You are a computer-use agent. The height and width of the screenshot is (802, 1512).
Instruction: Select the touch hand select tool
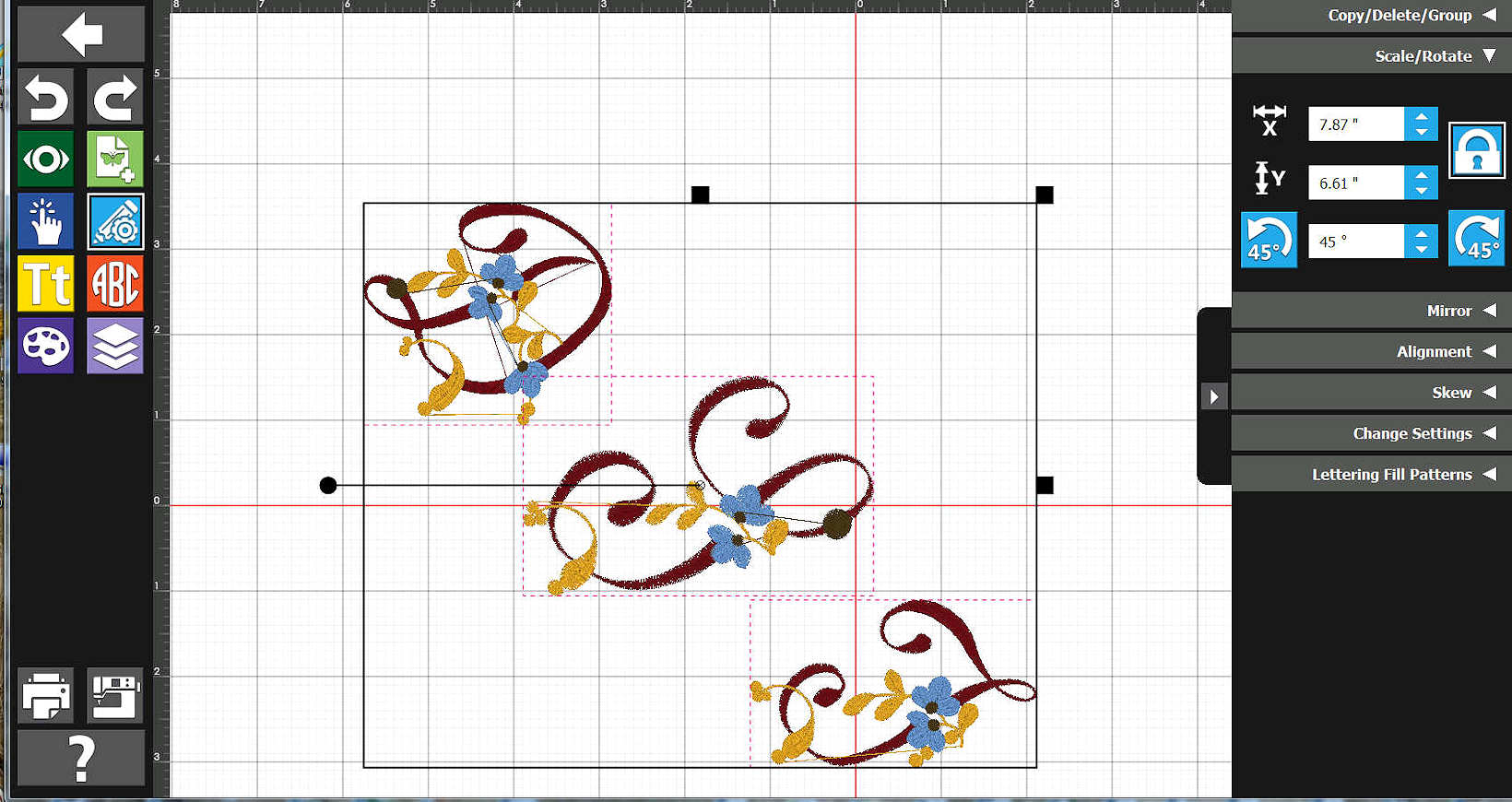pos(45,221)
